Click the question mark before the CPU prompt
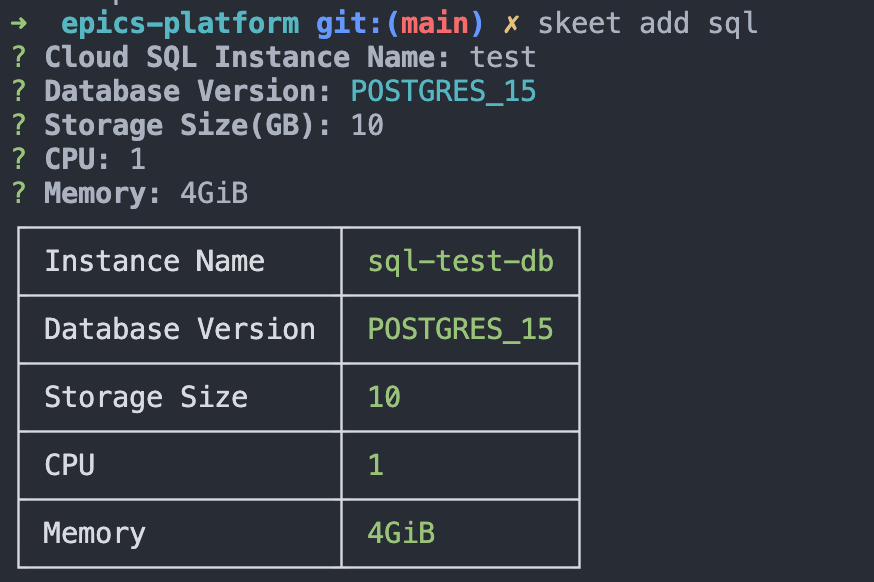 point(19,159)
